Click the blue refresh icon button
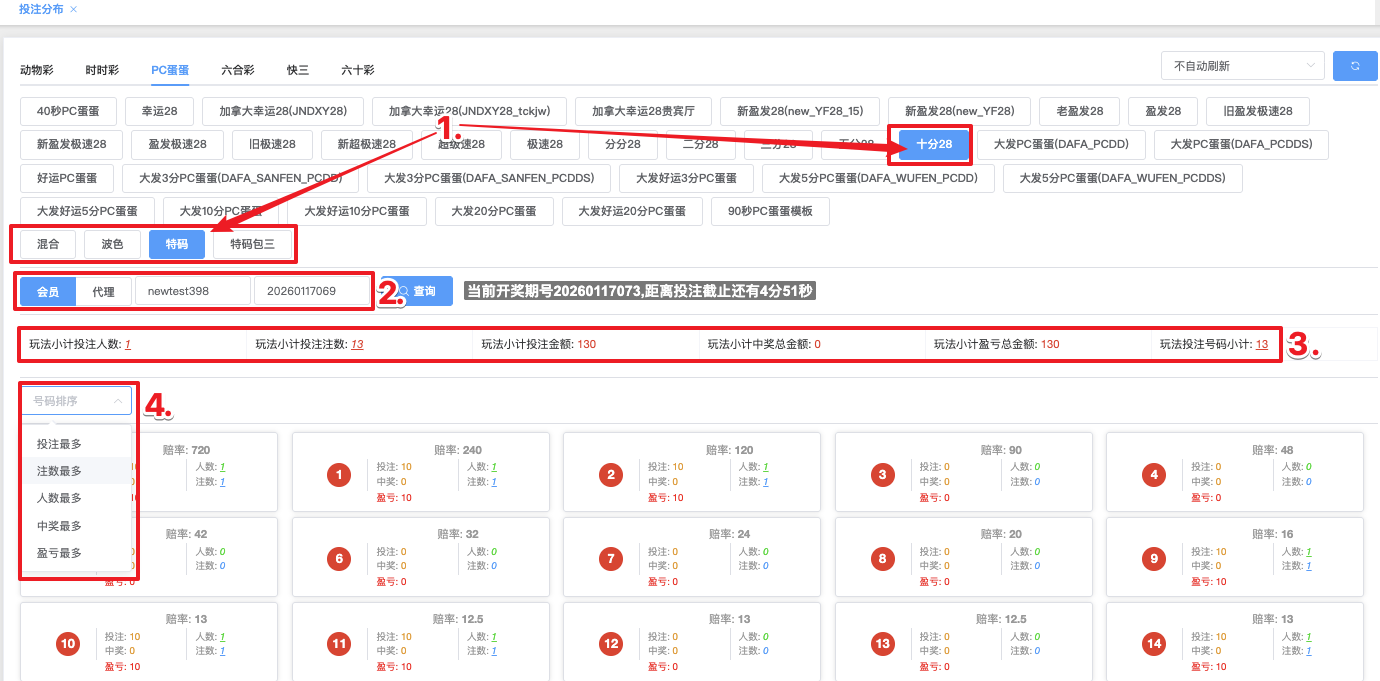Screen dimensions: 1380x681 pyautogui.click(x=1355, y=66)
